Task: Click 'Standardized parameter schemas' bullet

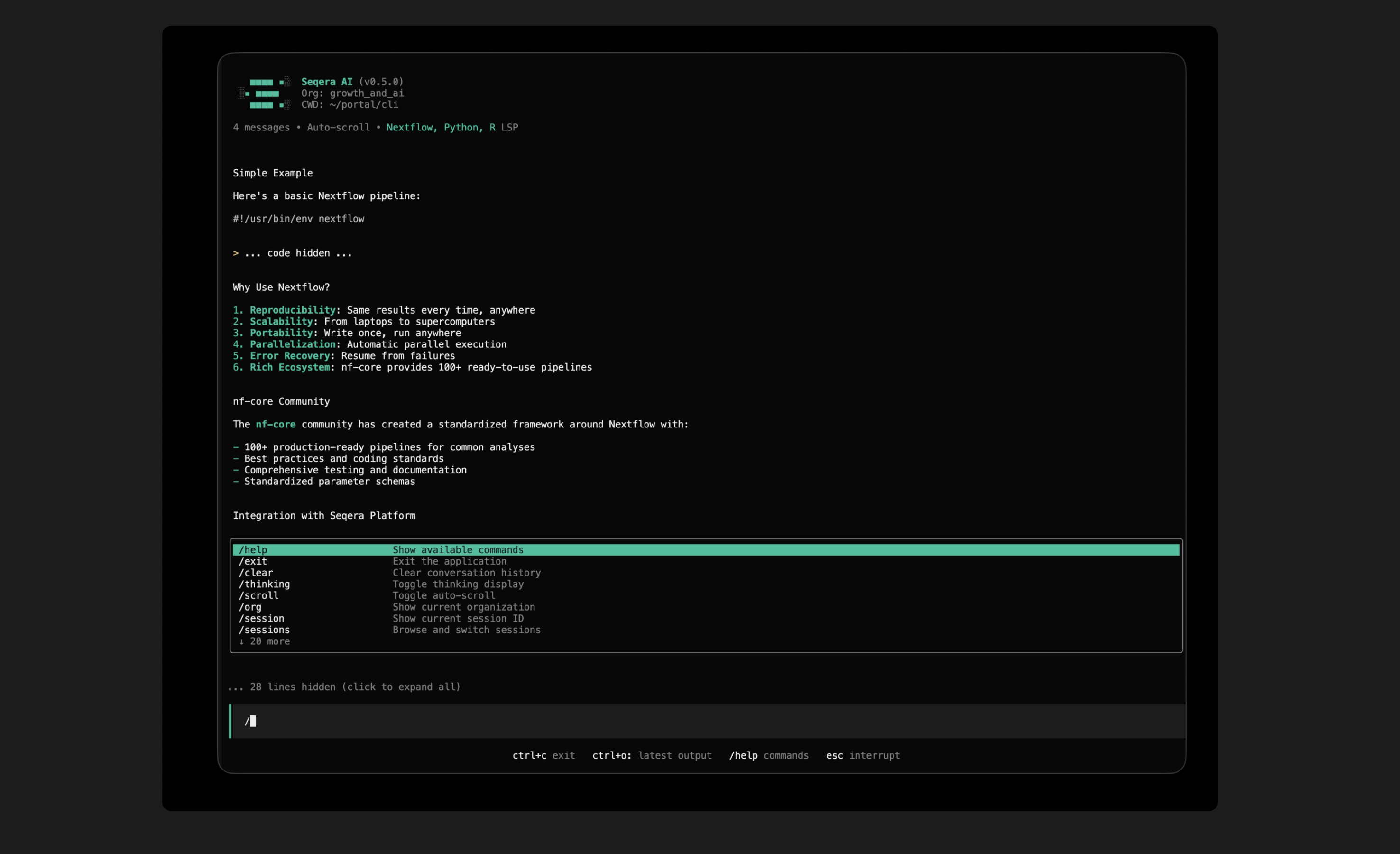Action: [x=324, y=481]
